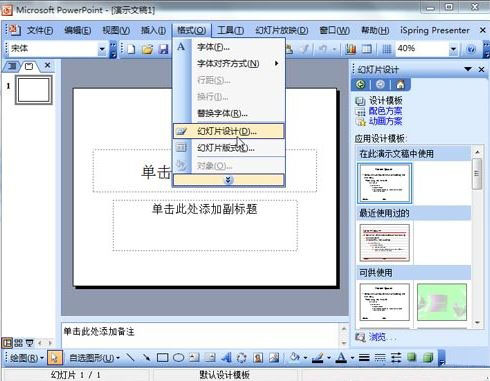
Task: Switch to the Slides thumbnail pane tab
Action: click(x=29, y=66)
